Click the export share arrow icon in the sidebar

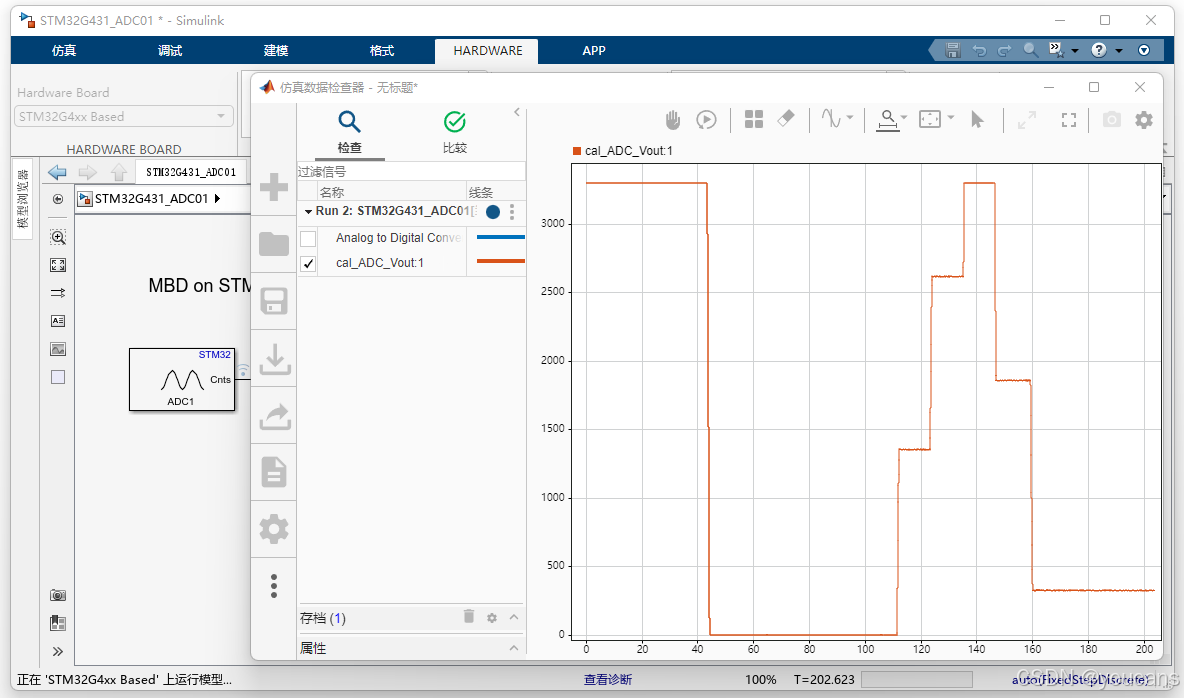point(274,416)
